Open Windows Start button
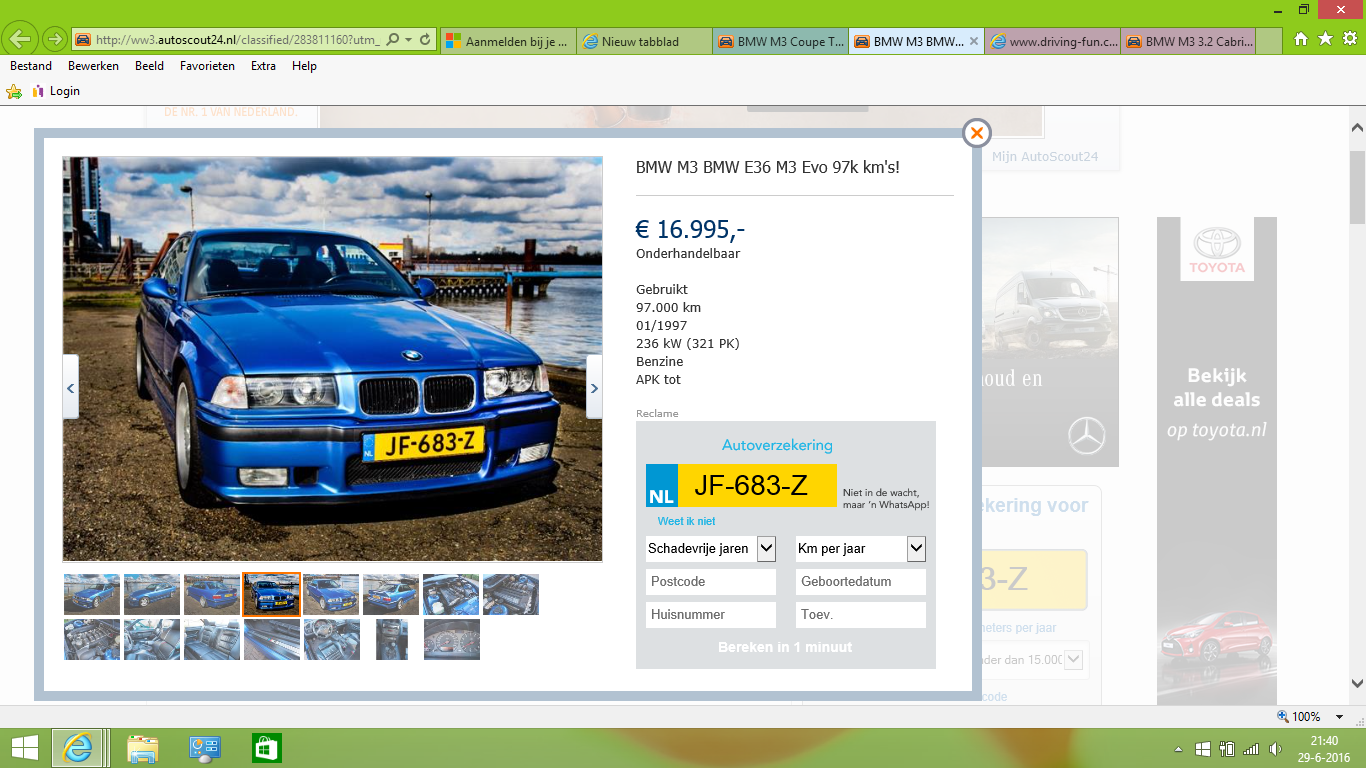This screenshot has height=768, width=1366. point(24,748)
